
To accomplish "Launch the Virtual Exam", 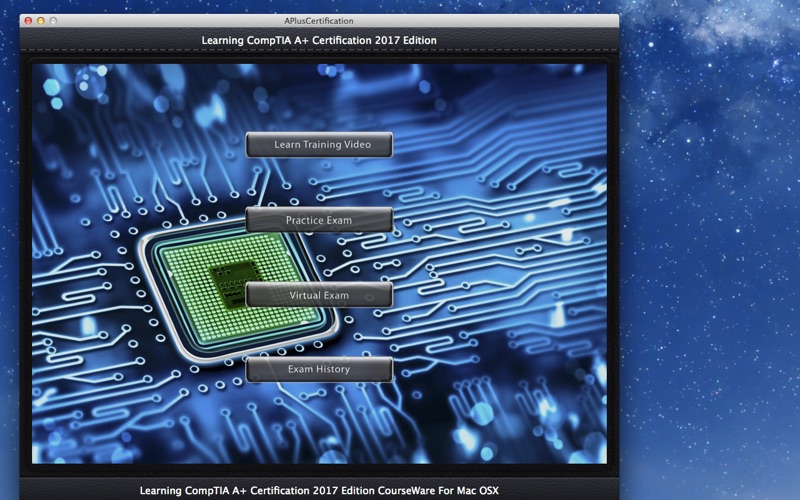I will pos(319,295).
